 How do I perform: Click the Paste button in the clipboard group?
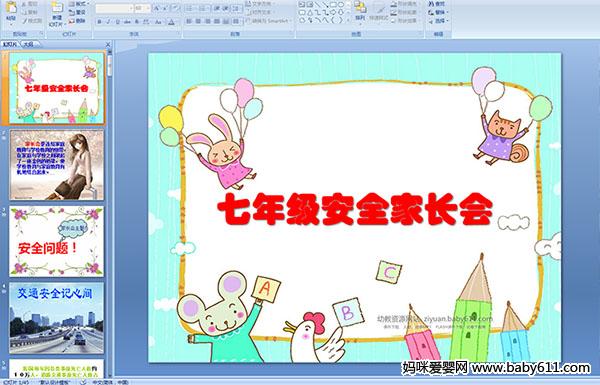click(x=11, y=13)
